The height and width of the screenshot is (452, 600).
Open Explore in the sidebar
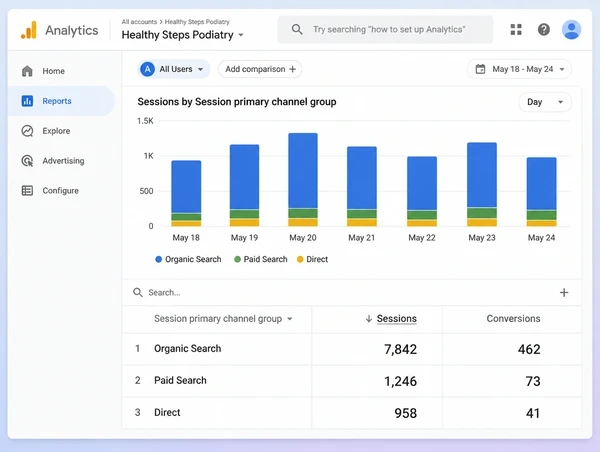(61, 131)
